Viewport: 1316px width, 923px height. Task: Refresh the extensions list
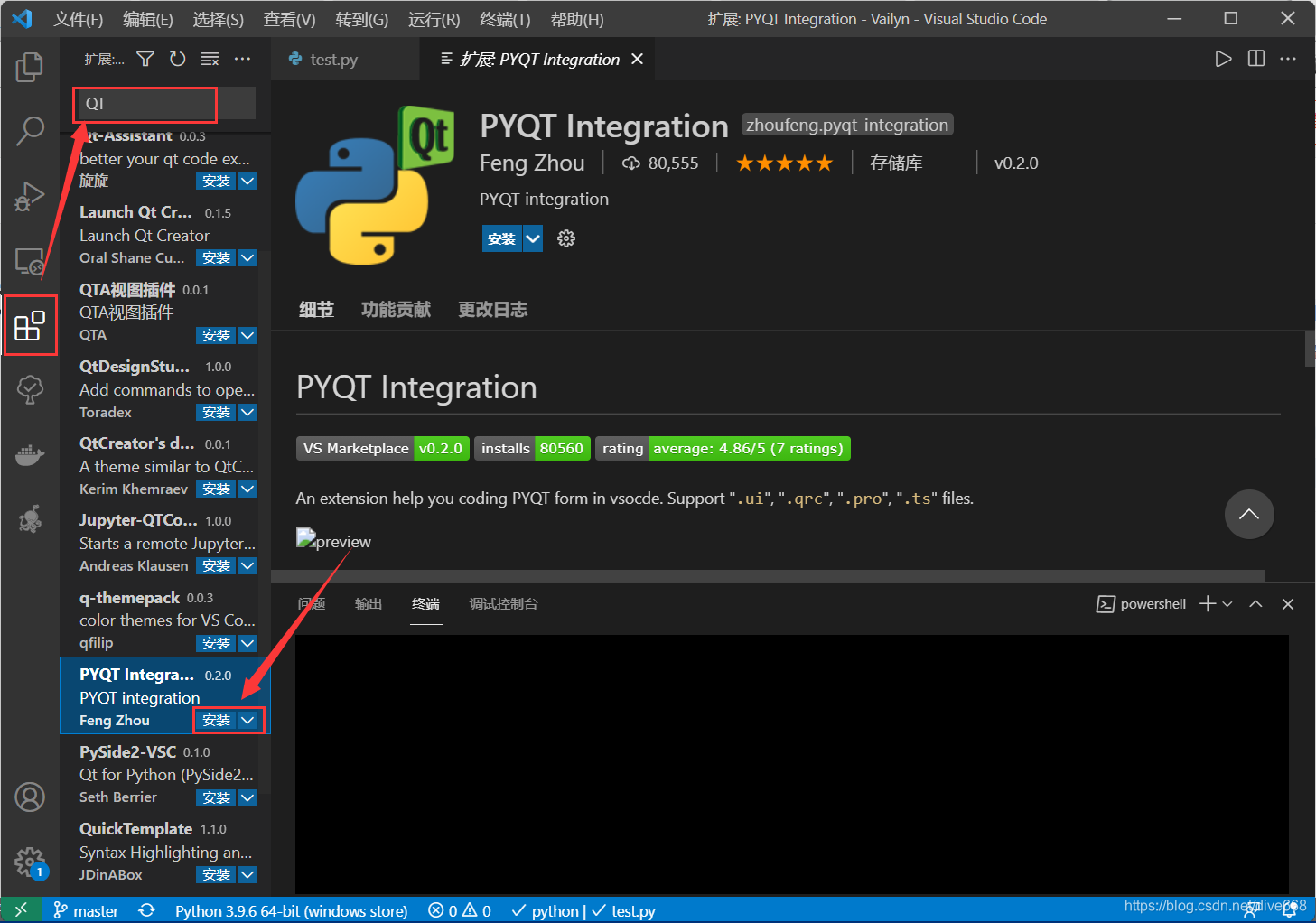177,58
